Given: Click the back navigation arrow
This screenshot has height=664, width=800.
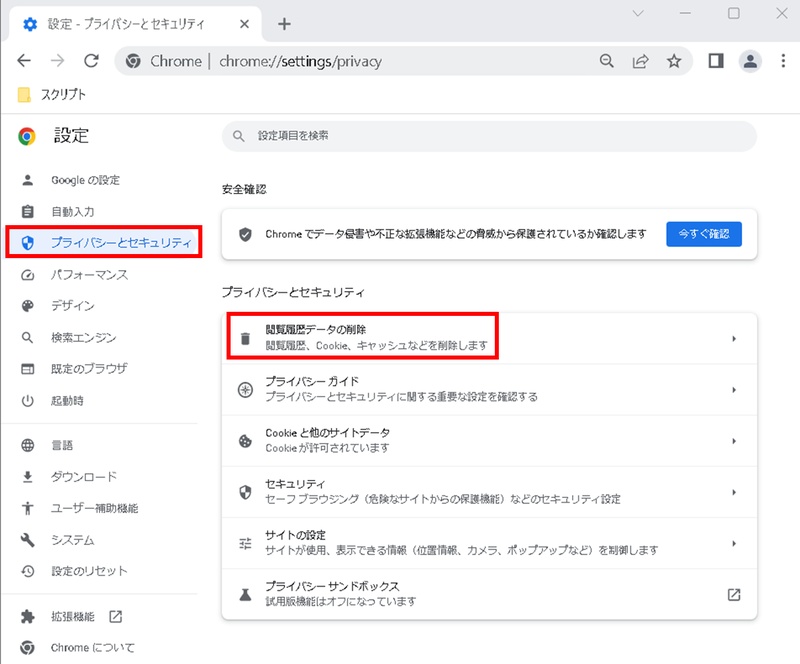Looking at the screenshot, I should 24,61.
